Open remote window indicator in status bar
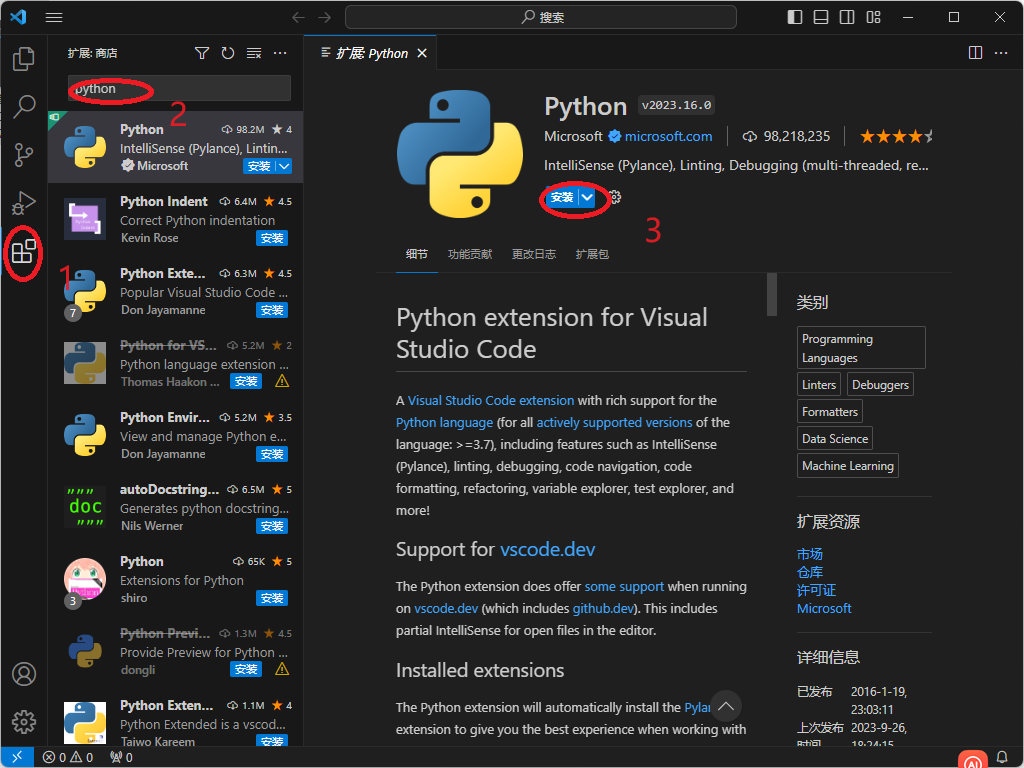Image resolution: width=1024 pixels, height=768 pixels. coord(17,757)
